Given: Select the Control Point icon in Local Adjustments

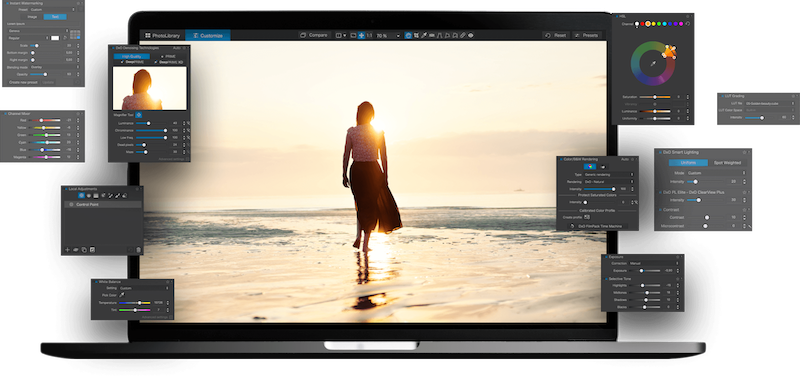Looking at the screenshot, I should [81, 195].
